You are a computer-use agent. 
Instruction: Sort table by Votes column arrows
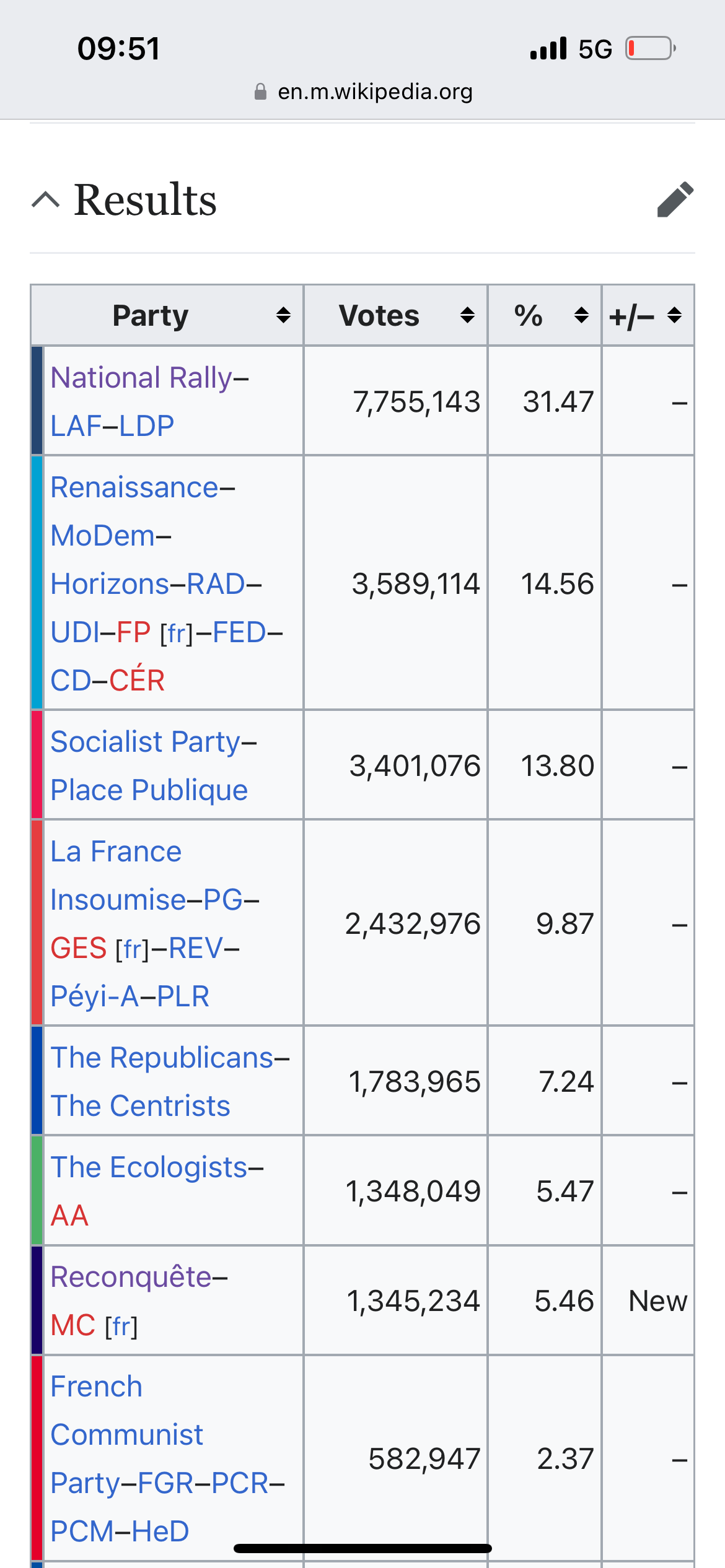(x=467, y=315)
